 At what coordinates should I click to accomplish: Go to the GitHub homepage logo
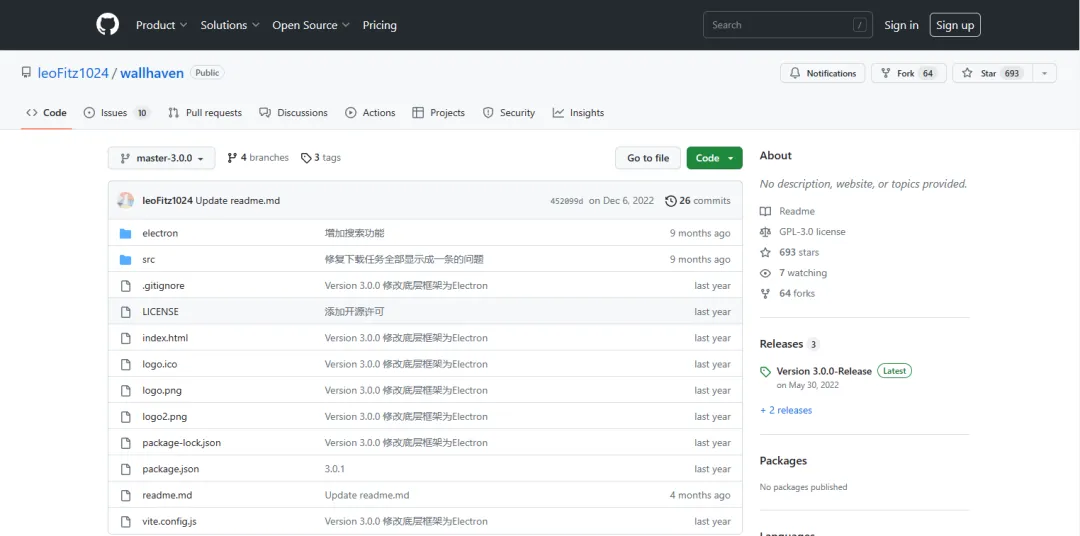click(x=107, y=25)
